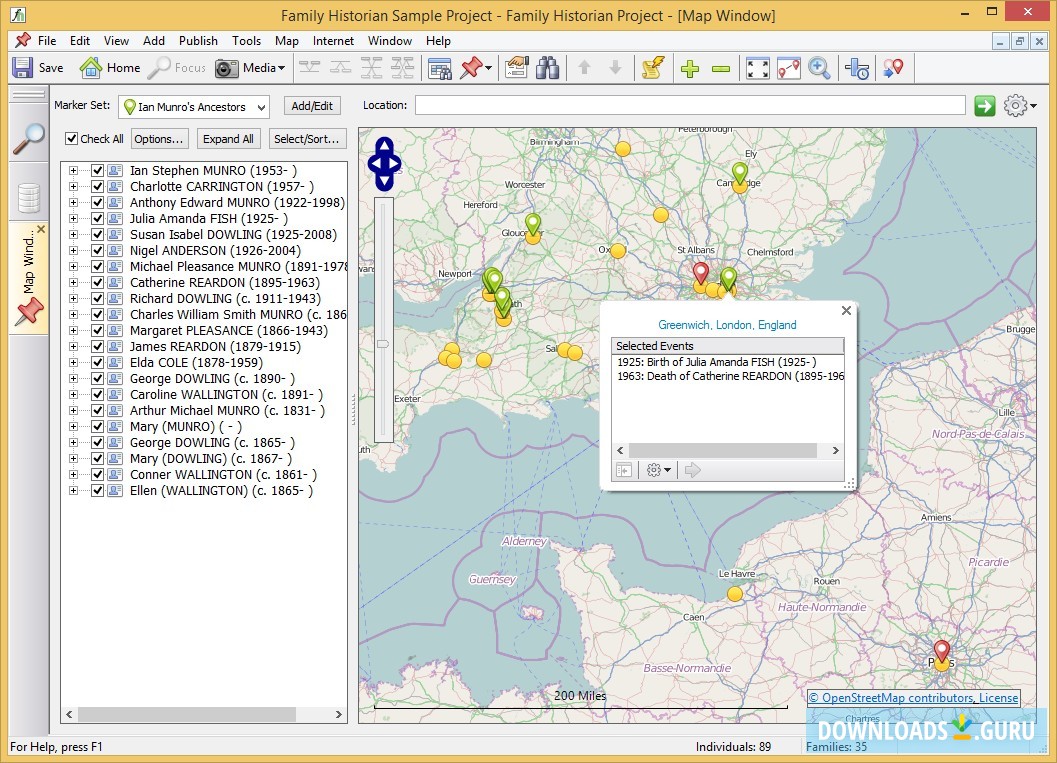Click the map zoom slider handle
Image resolution: width=1057 pixels, height=763 pixels.
[x=382, y=343]
